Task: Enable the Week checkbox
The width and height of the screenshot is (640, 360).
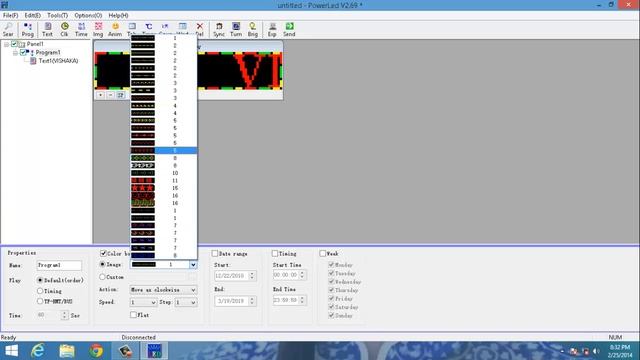Action: 322,253
